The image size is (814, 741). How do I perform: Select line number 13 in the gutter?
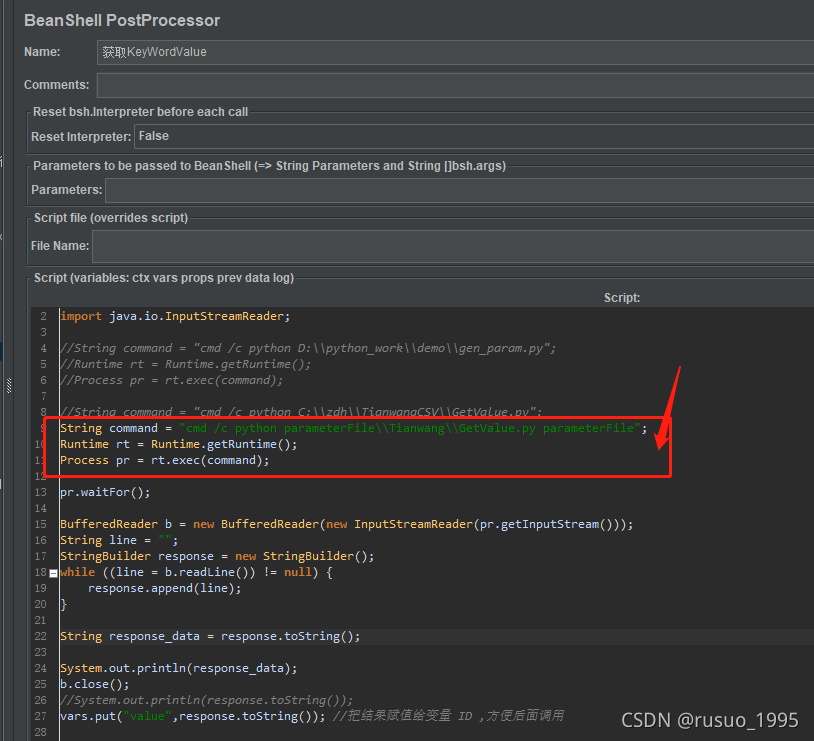coord(40,491)
